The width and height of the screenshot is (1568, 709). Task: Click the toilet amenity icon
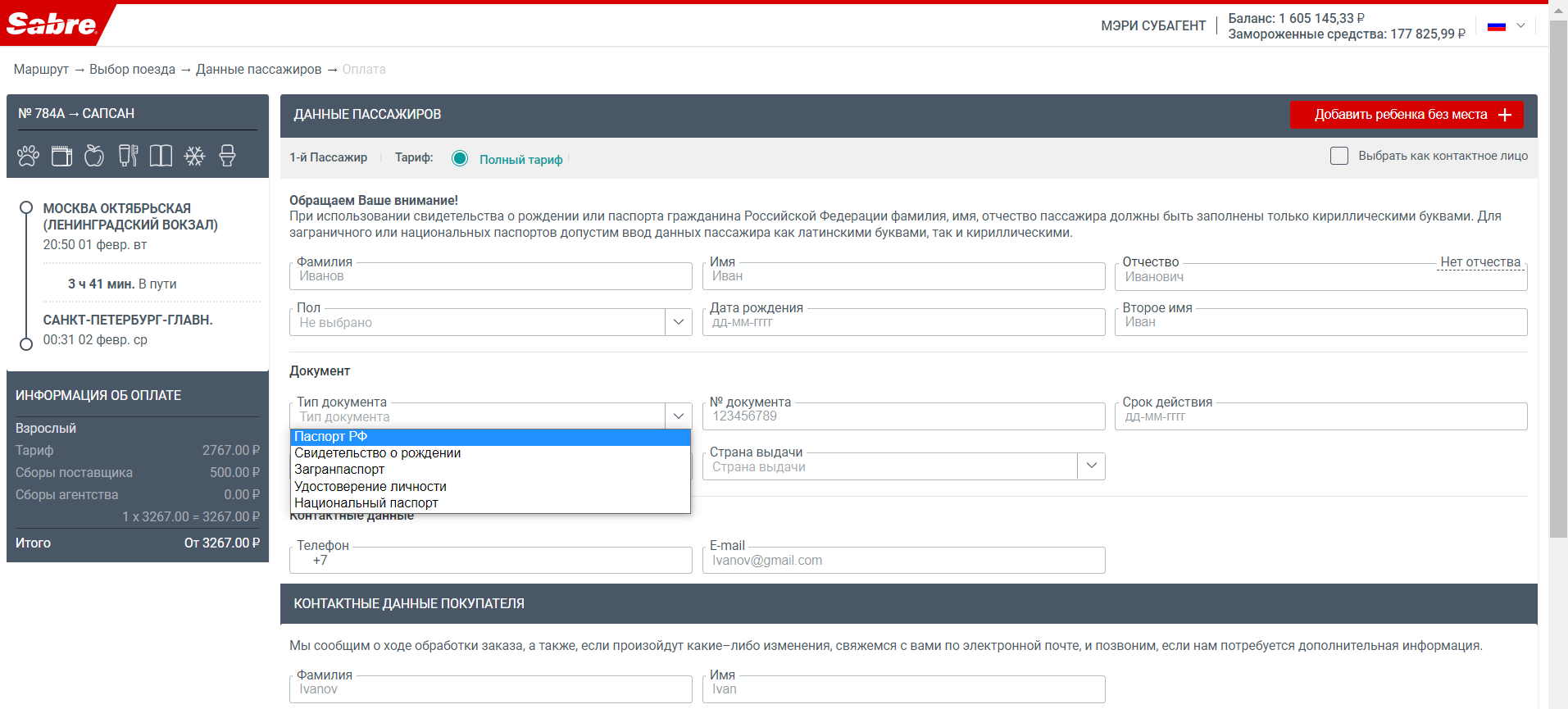coord(227,156)
